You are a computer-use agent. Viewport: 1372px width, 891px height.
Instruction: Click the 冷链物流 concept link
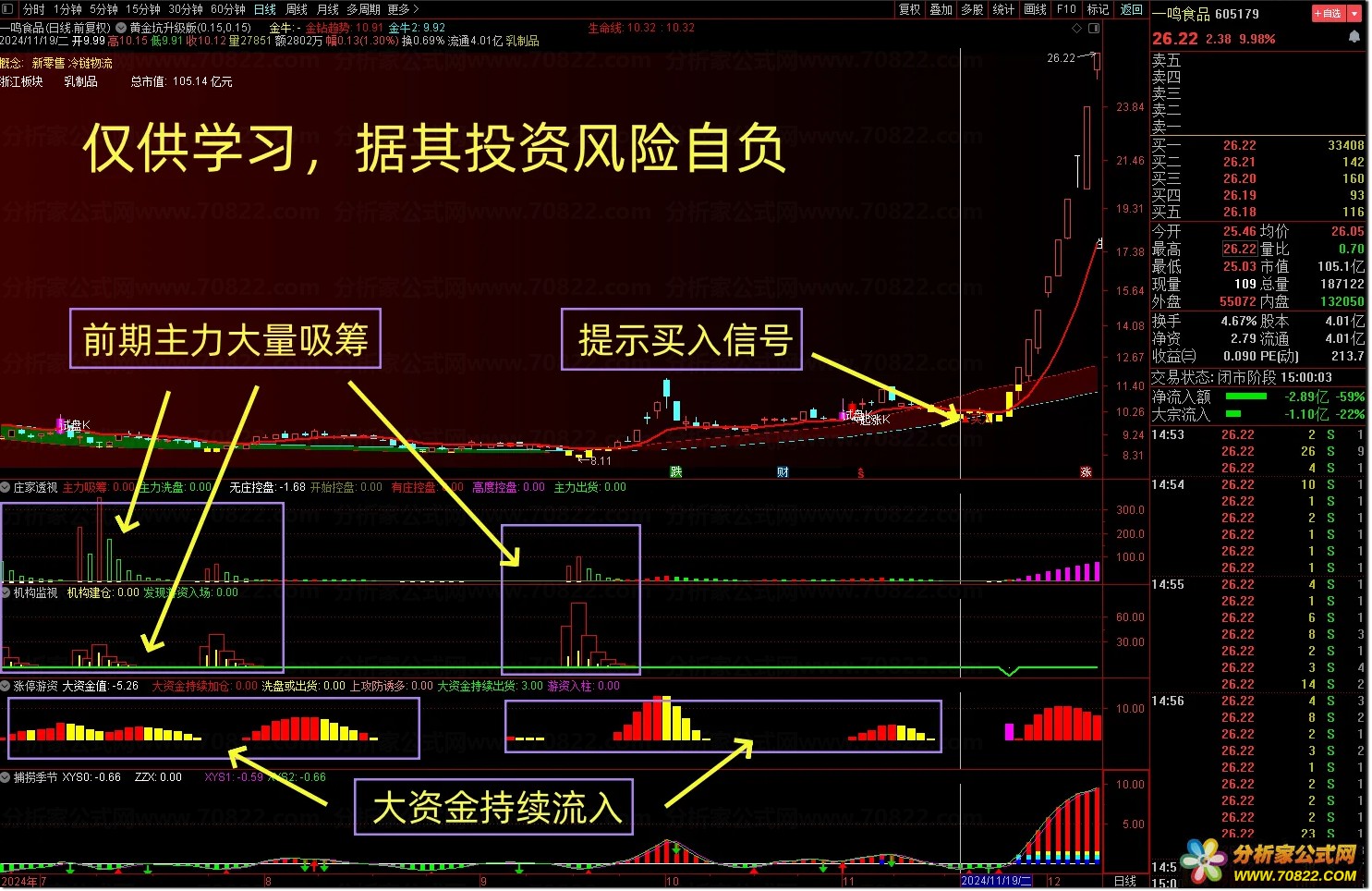91,63
